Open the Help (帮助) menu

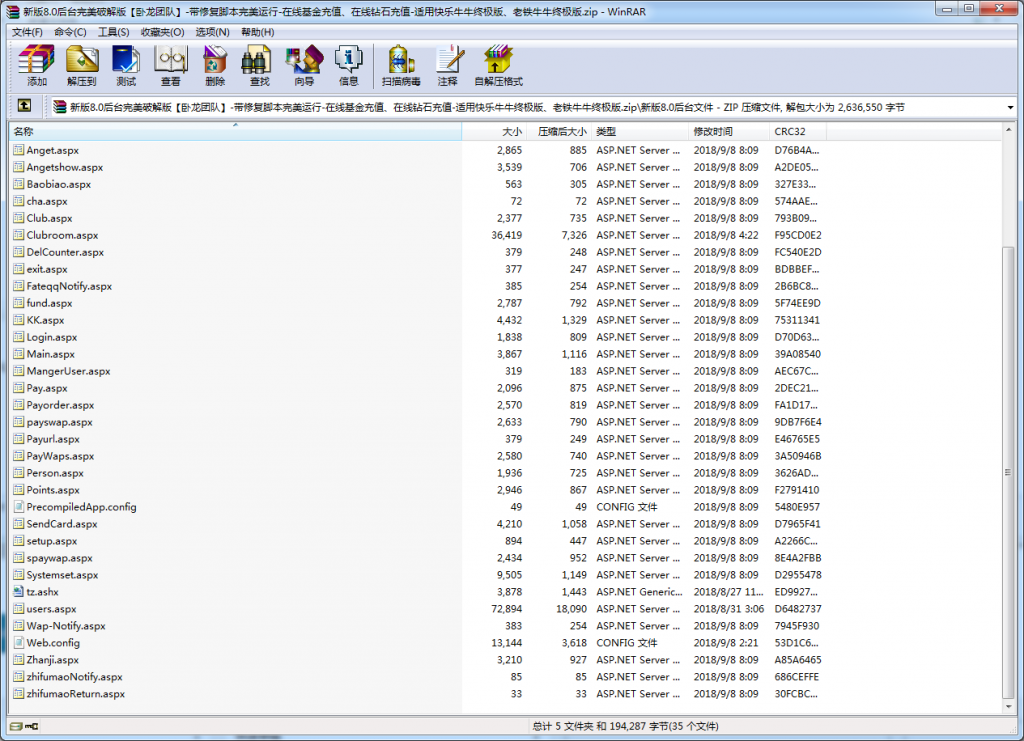257,32
